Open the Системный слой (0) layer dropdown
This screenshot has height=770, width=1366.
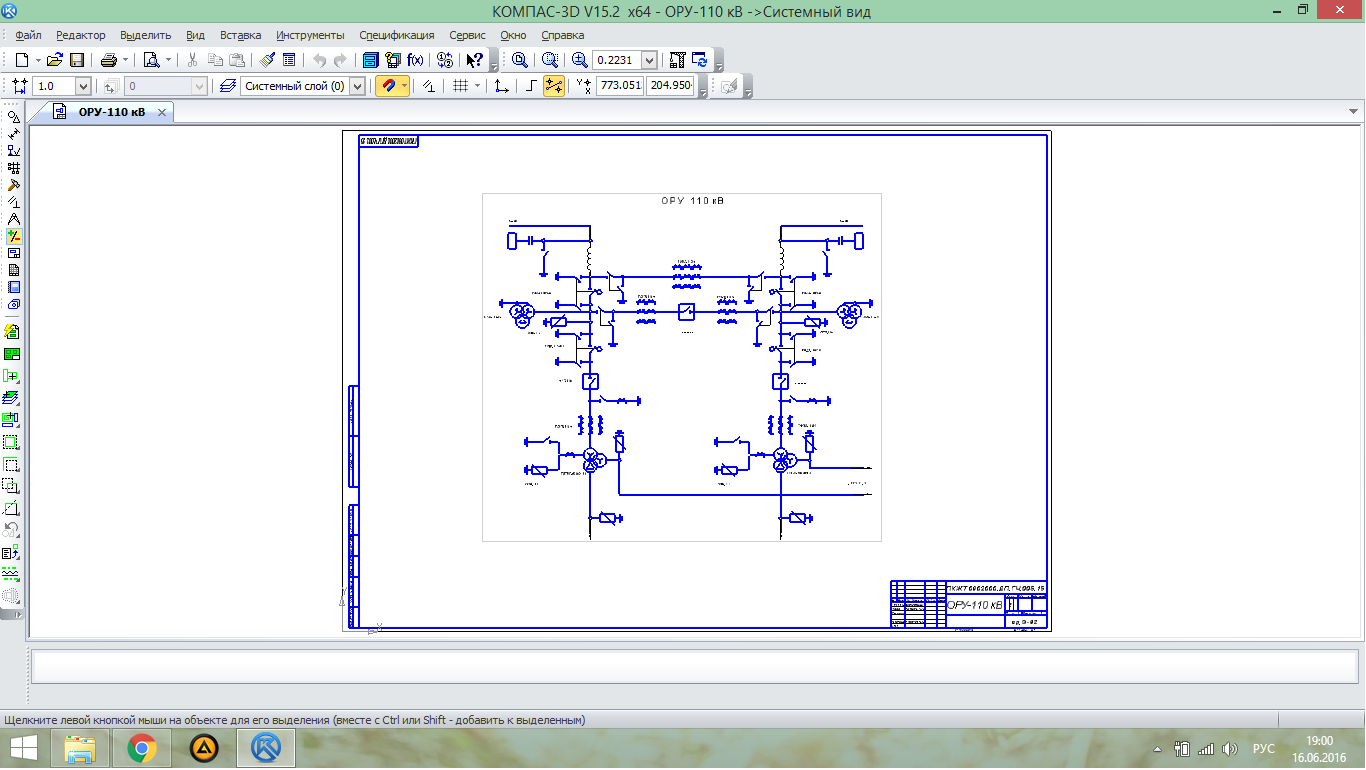pyautogui.click(x=358, y=86)
